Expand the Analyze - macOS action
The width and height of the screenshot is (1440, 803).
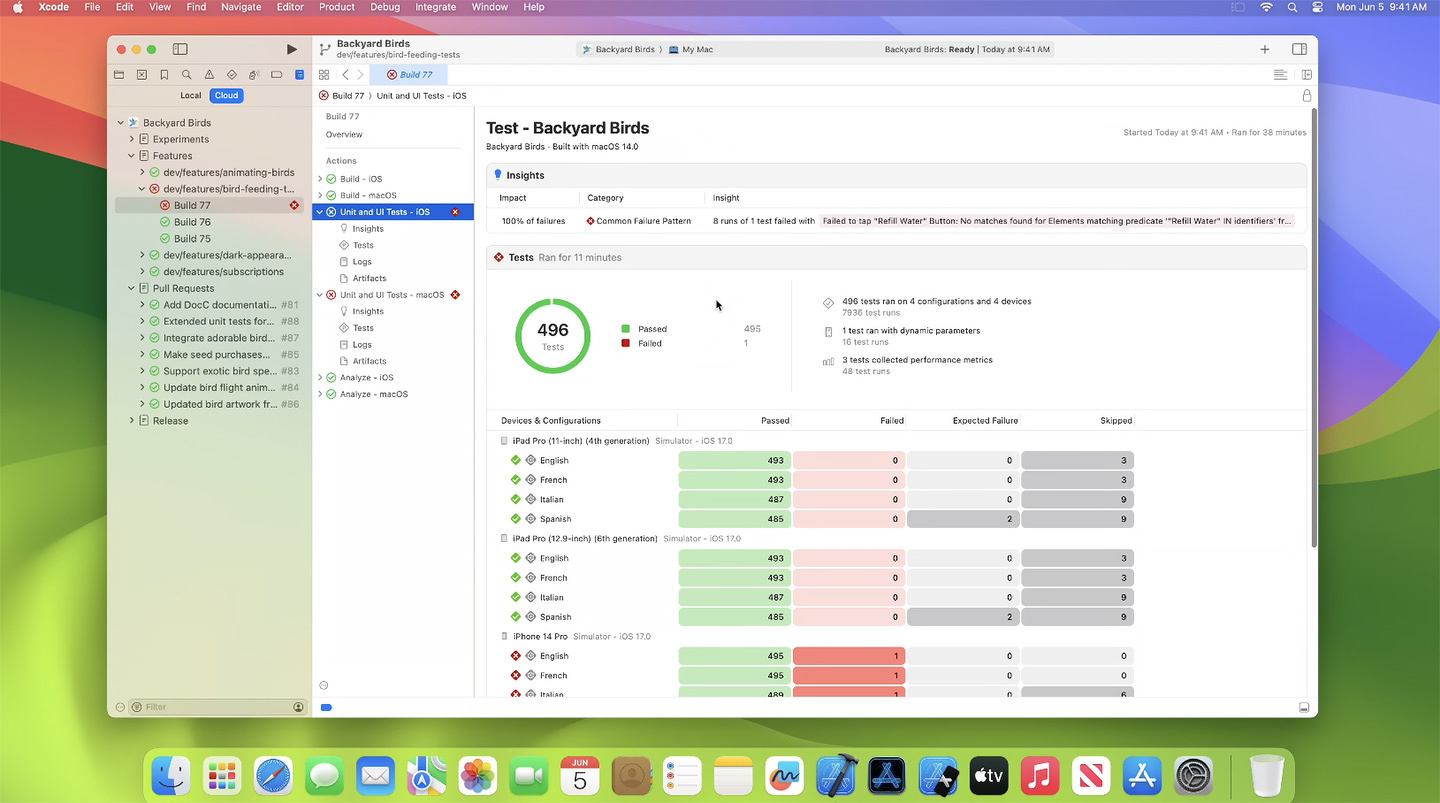[320, 394]
